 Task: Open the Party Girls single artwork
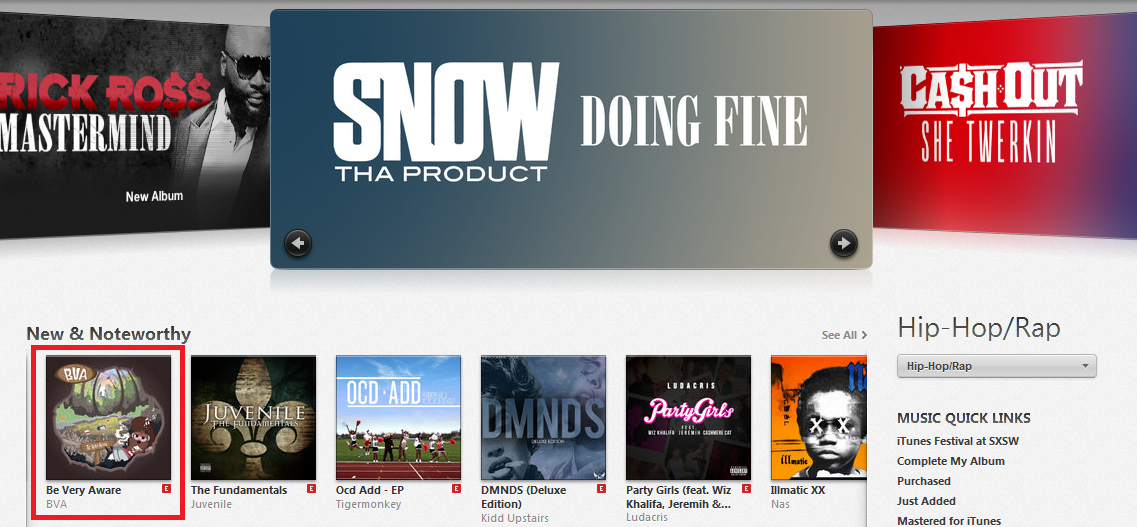pos(688,418)
